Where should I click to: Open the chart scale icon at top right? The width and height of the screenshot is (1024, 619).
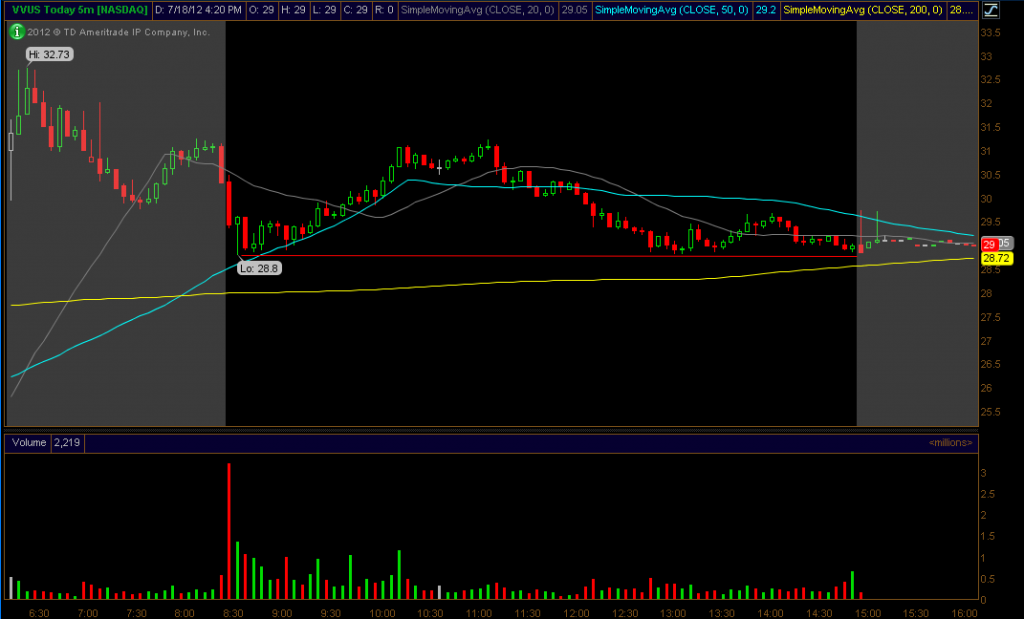pyautogui.click(x=989, y=10)
